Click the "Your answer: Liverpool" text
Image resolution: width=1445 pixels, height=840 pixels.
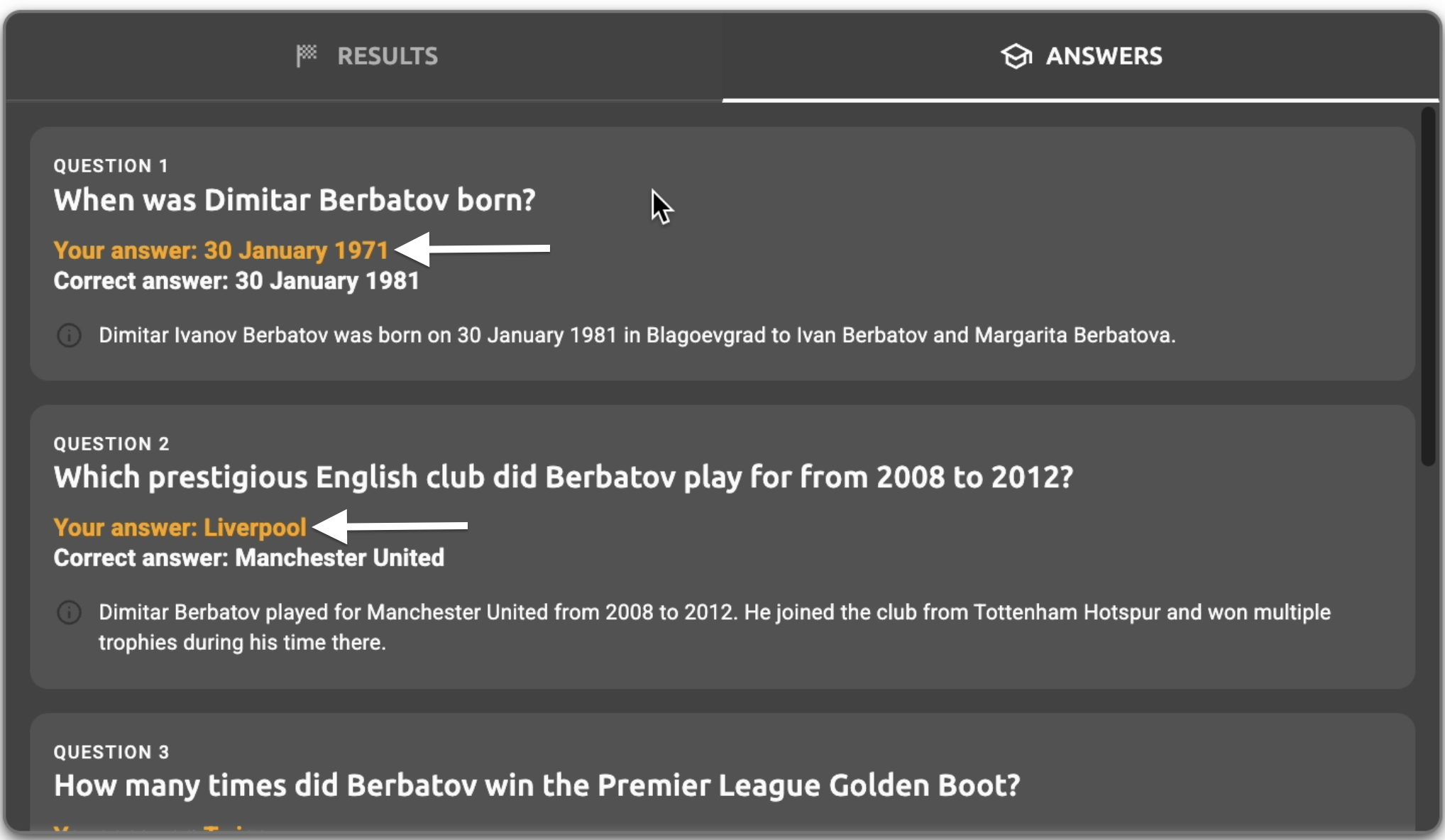pyautogui.click(x=180, y=527)
